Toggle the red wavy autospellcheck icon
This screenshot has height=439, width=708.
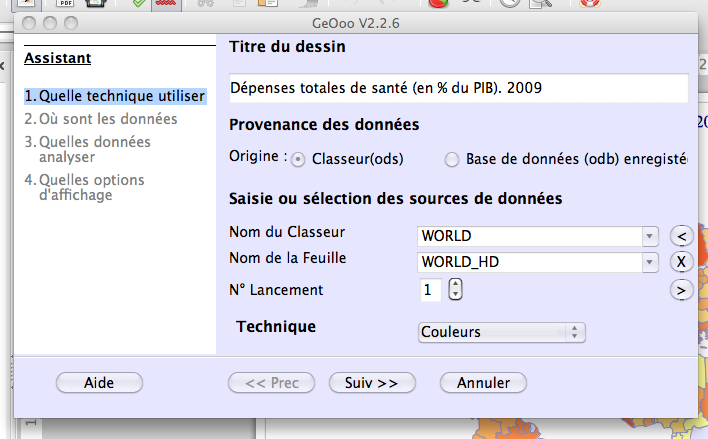166,4
